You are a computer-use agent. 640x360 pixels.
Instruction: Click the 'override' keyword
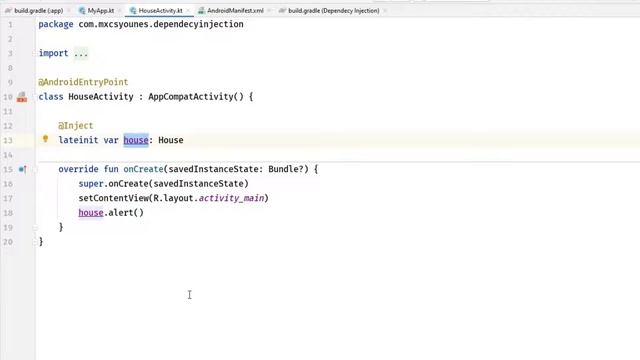(x=78, y=169)
